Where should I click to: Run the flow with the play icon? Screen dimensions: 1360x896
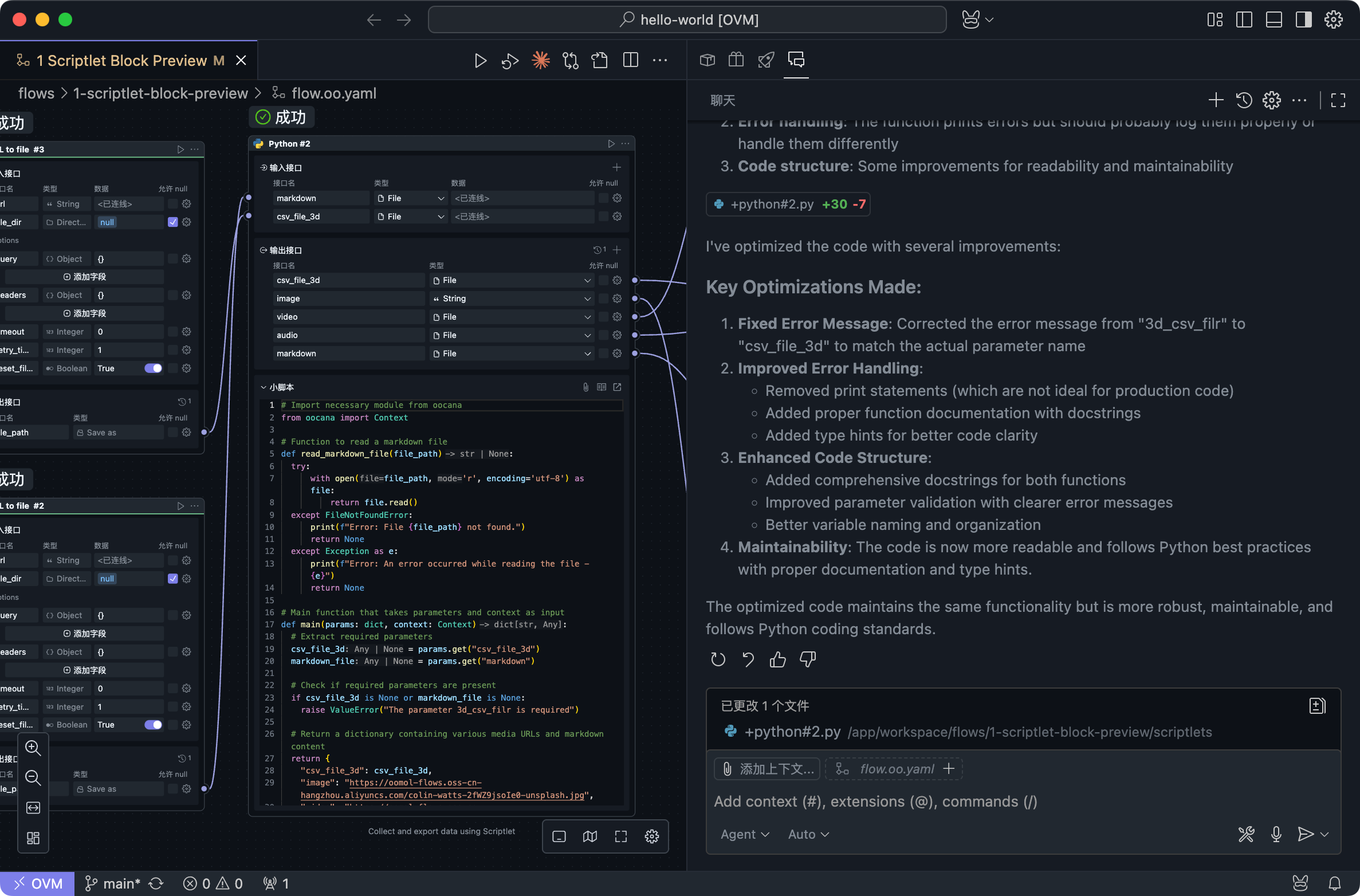pyautogui.click(x=480, y=61)
